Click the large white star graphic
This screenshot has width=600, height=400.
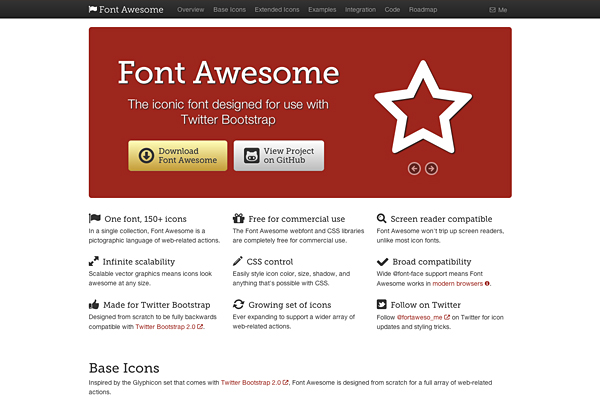(423, 107)
